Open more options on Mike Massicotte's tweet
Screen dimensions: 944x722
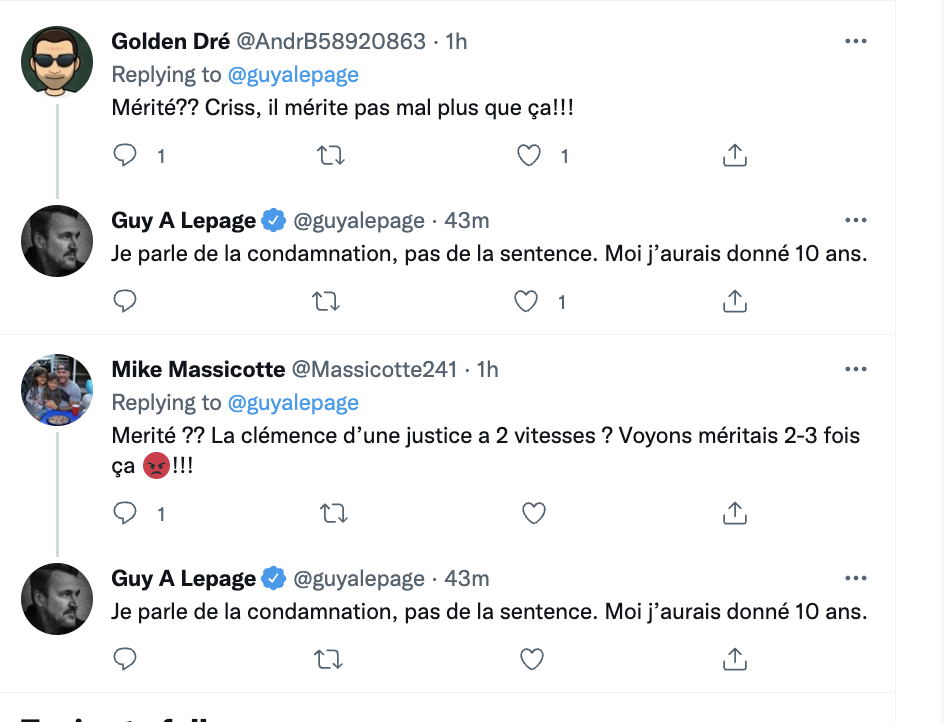pos(856,369)
